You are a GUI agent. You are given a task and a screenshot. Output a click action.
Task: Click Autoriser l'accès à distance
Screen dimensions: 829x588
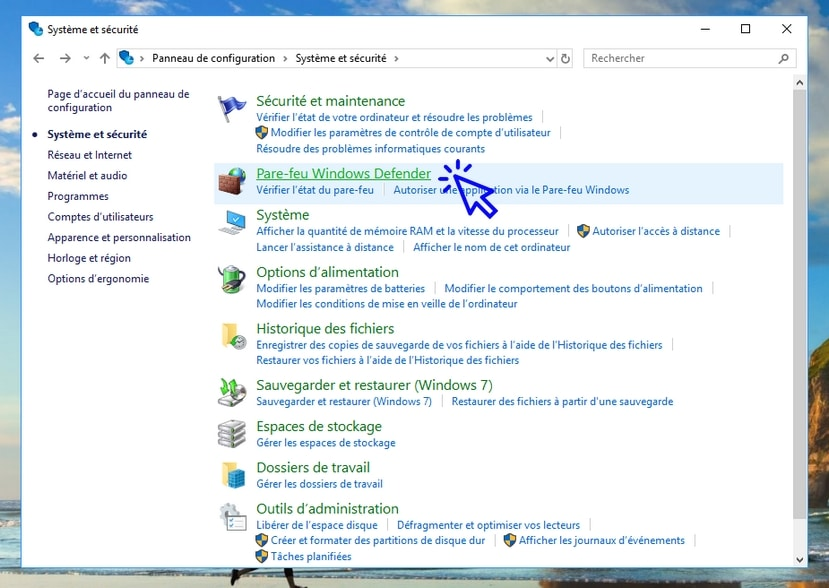coord(656,231)
